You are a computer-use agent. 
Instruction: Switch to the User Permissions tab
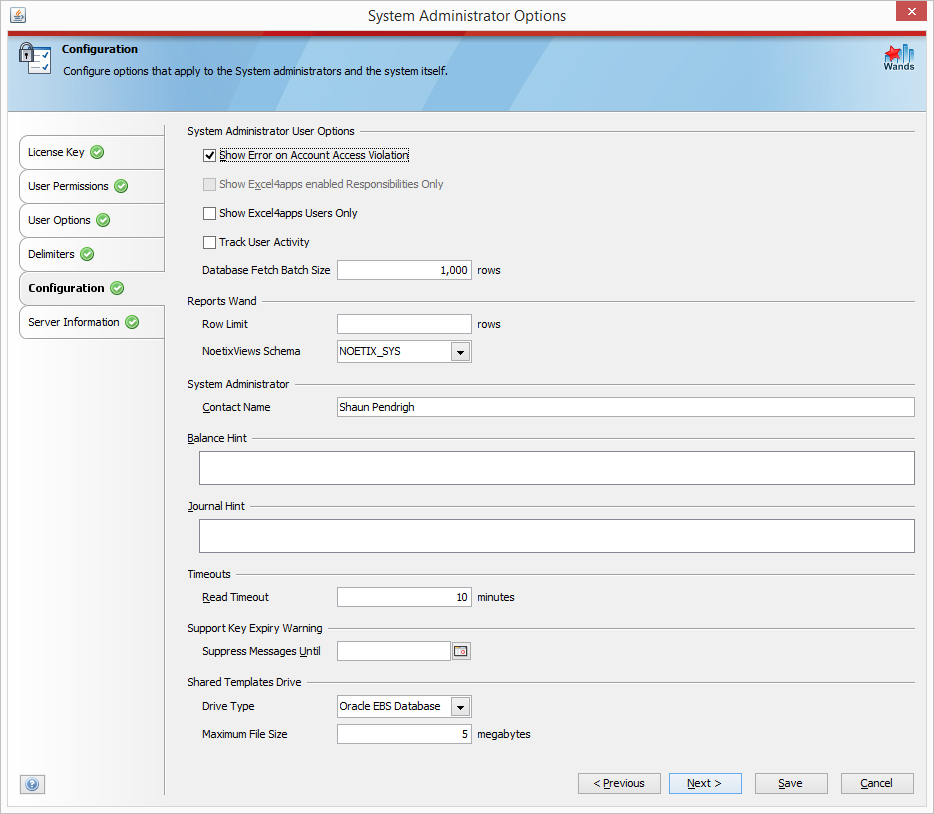coord(92,186)
